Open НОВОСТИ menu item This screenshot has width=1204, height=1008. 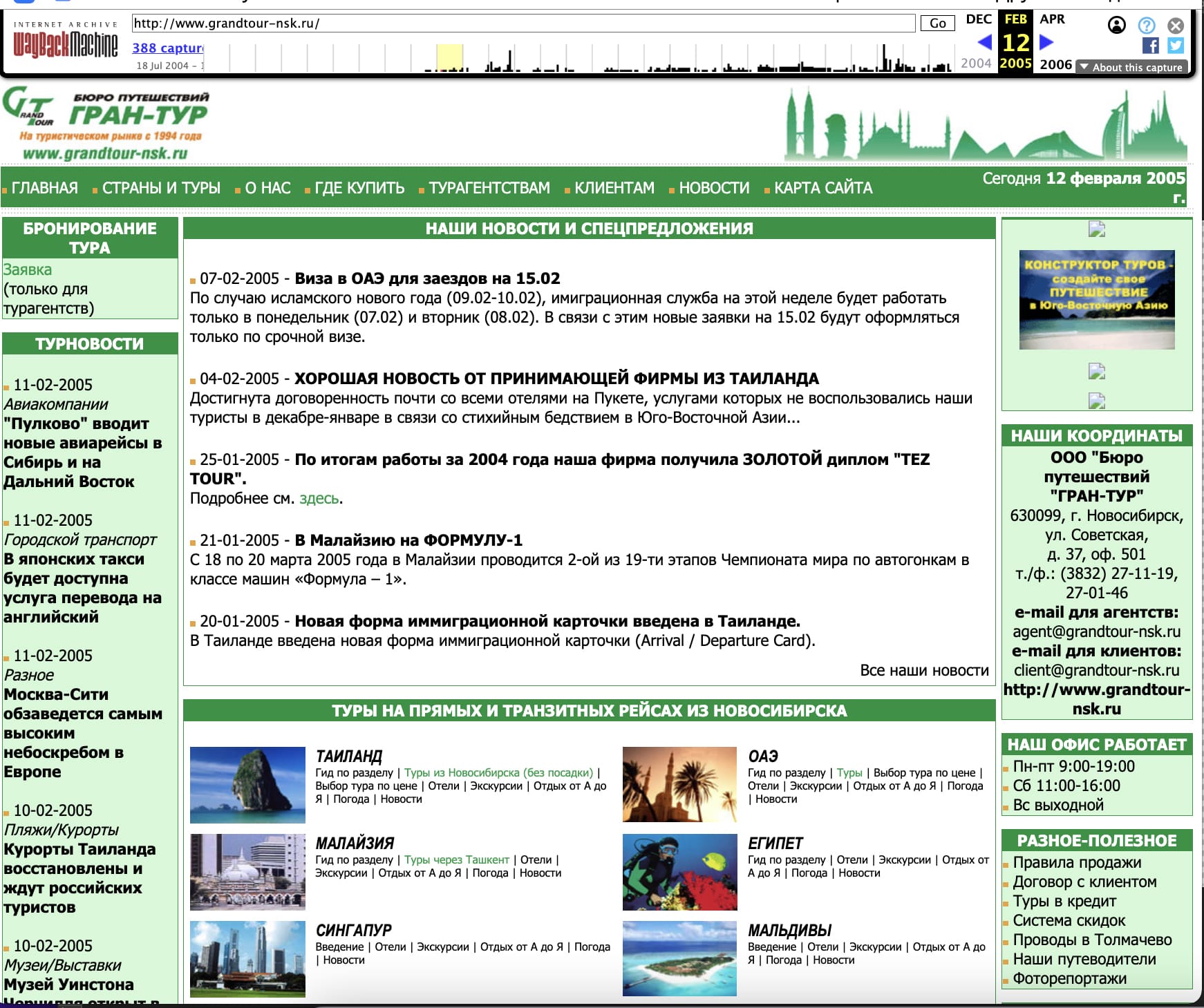pyautogui.click(x=714, y=188)
